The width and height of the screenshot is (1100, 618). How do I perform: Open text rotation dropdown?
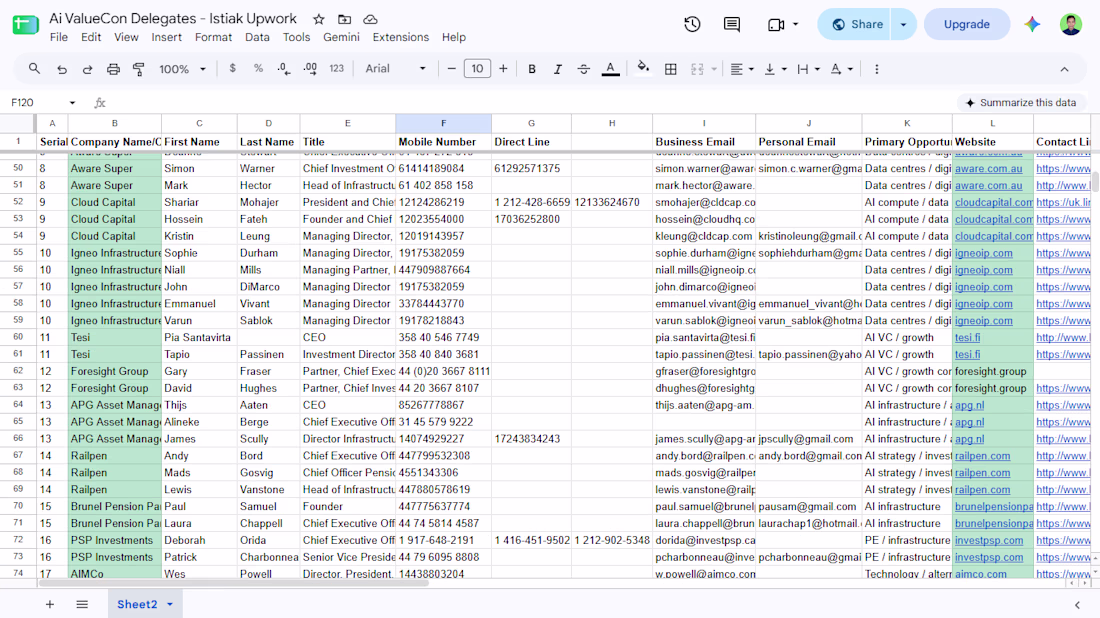pos(840,69)
